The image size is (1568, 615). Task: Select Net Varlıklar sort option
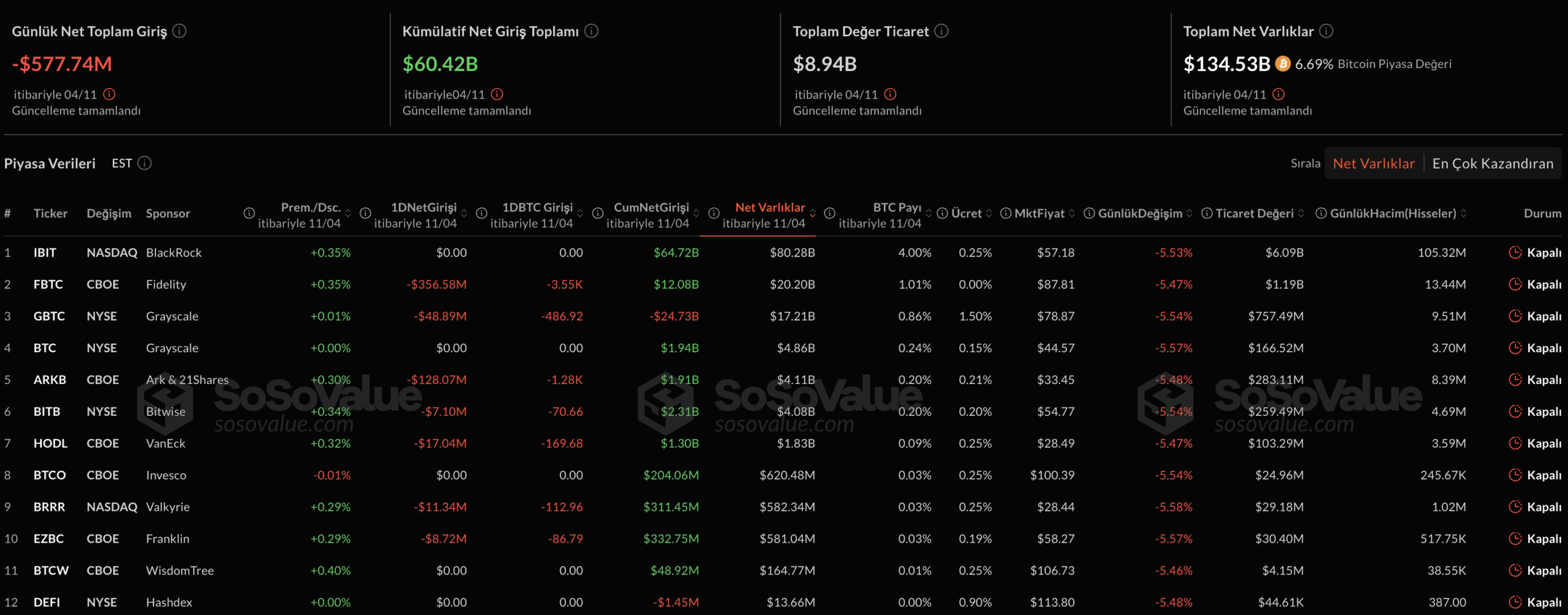click(1373, 164)
